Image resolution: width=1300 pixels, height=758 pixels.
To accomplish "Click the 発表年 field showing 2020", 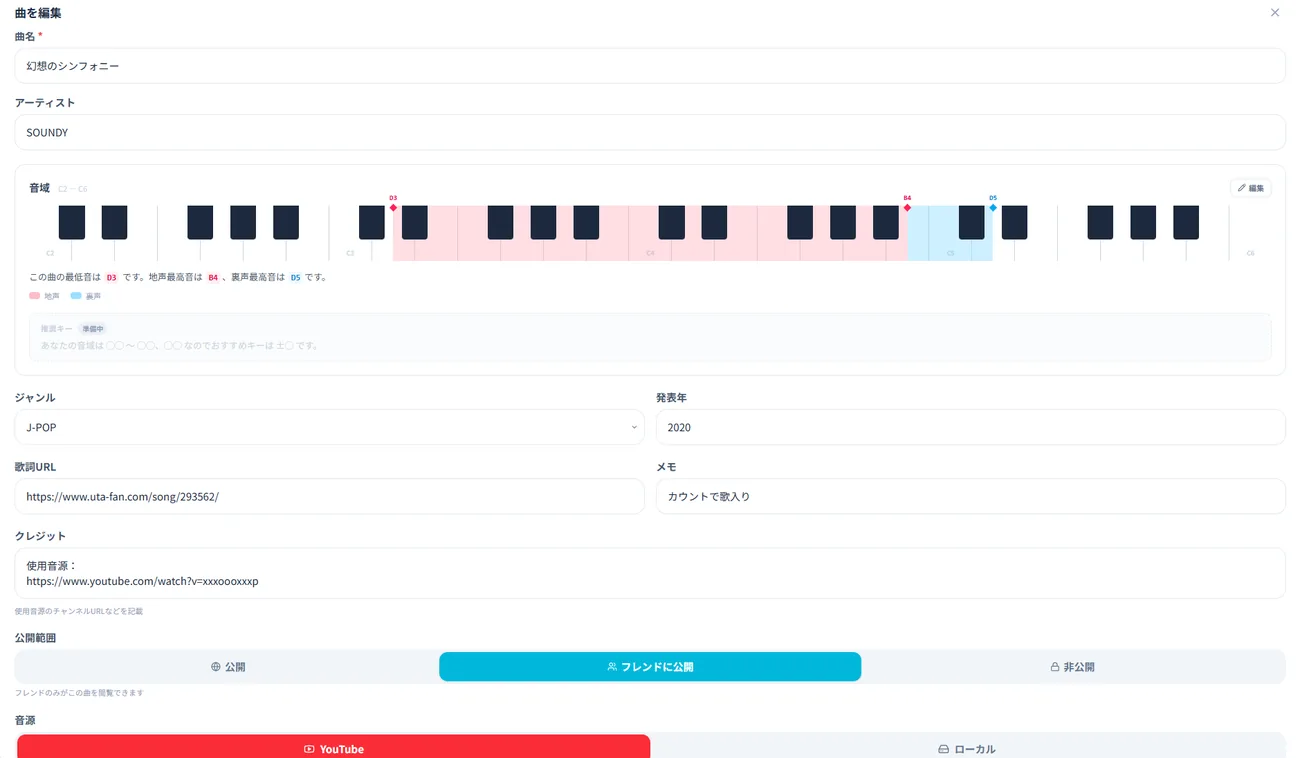I will [x=970, y=427].
